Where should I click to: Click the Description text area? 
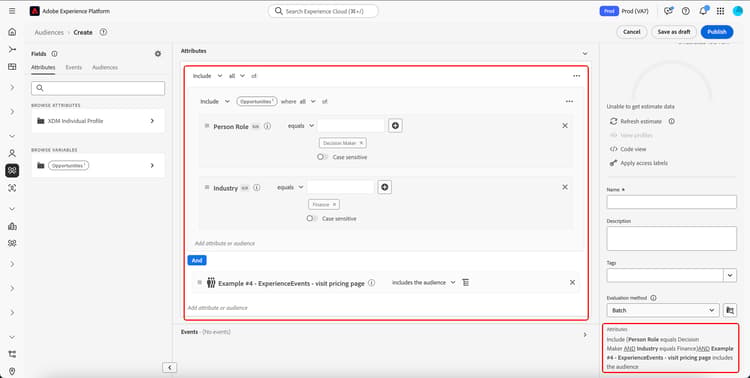tap(672, 238)
